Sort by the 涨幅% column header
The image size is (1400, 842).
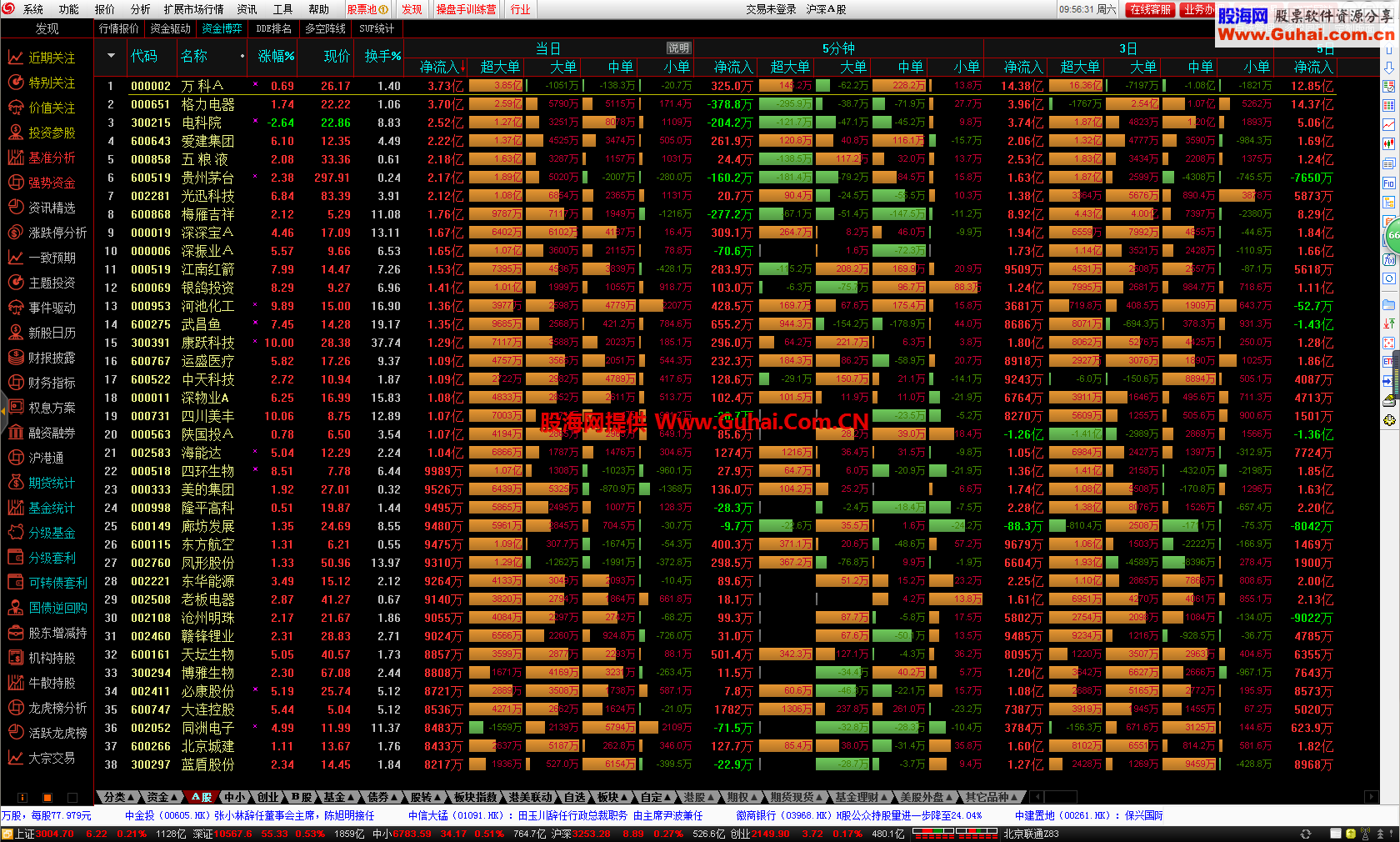tap(276, 56)
